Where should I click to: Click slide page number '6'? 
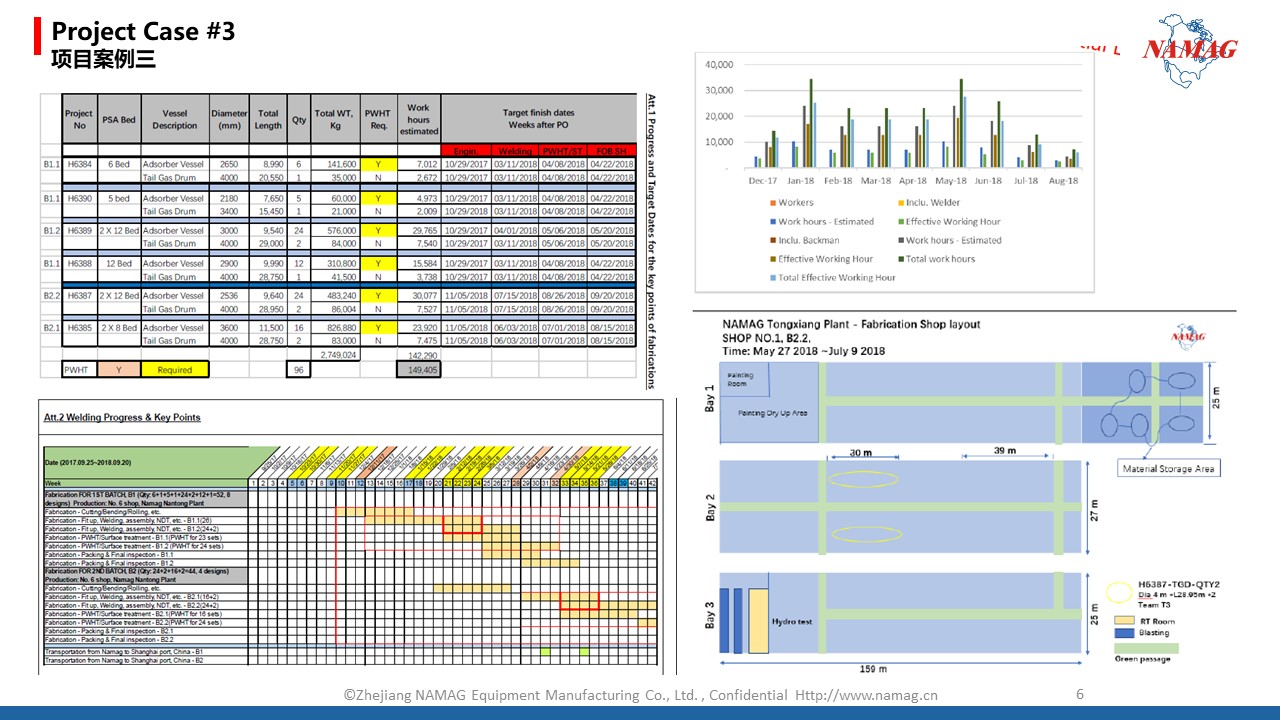click(1079, 694)
